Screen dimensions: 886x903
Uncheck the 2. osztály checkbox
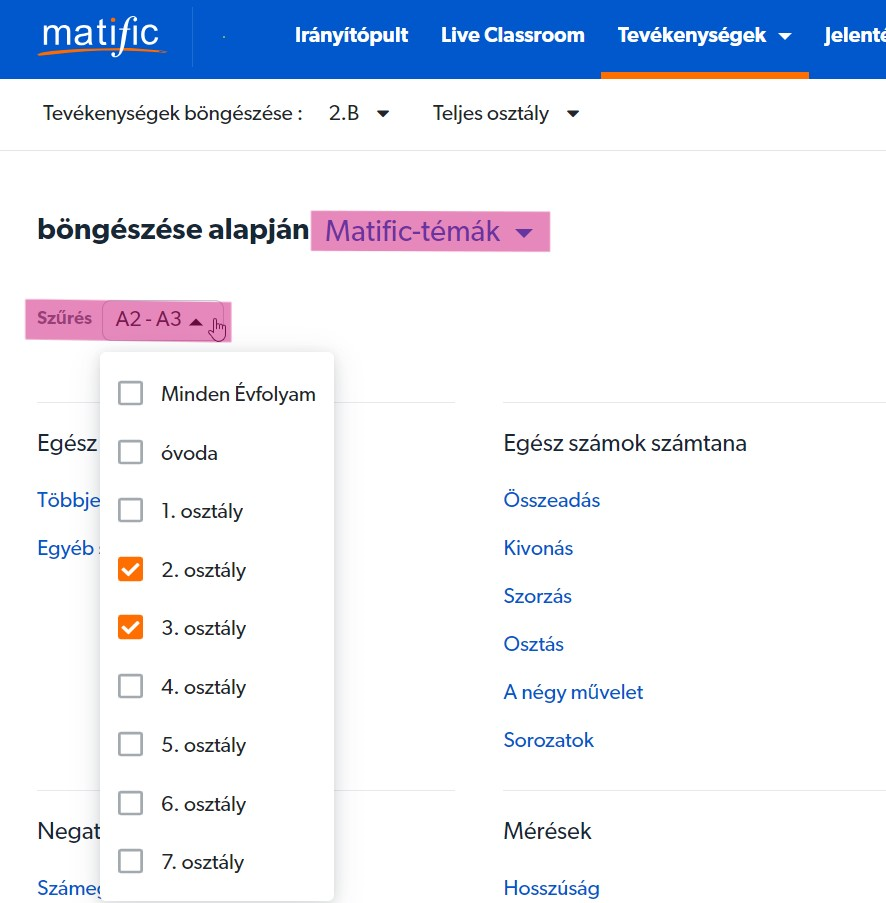pos(131,569)
